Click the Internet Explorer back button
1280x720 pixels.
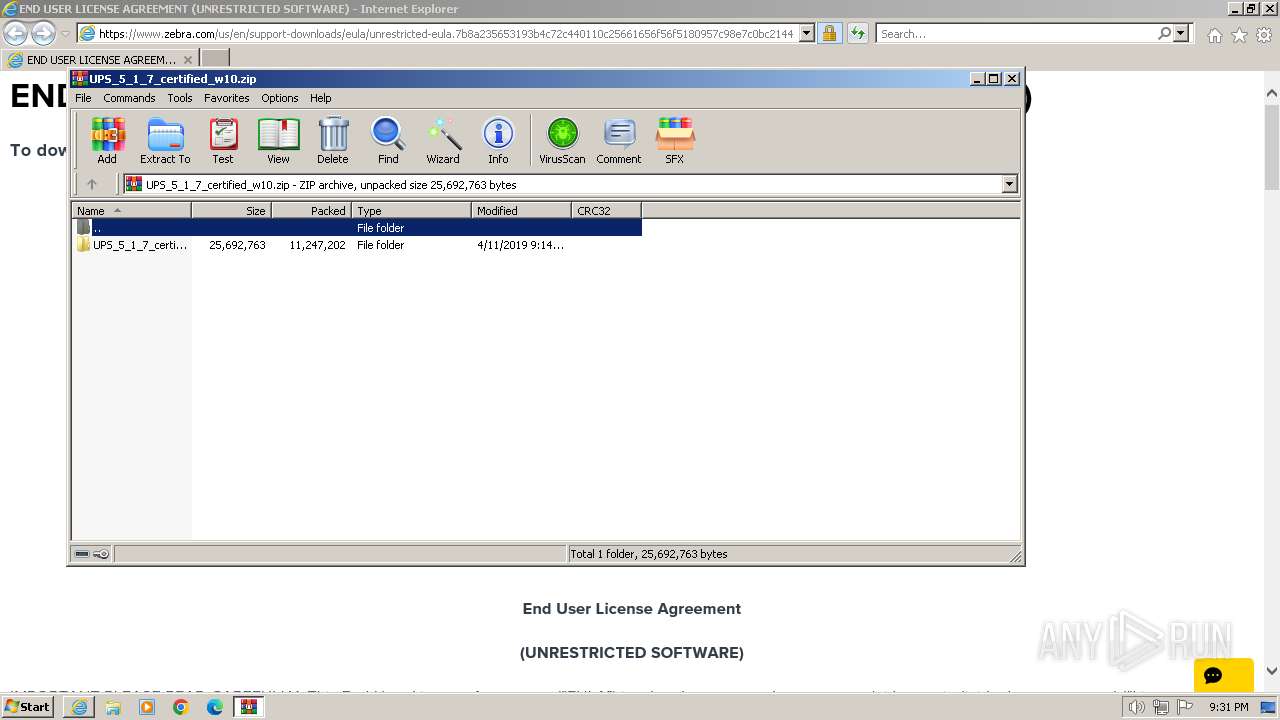pos(15,34)
